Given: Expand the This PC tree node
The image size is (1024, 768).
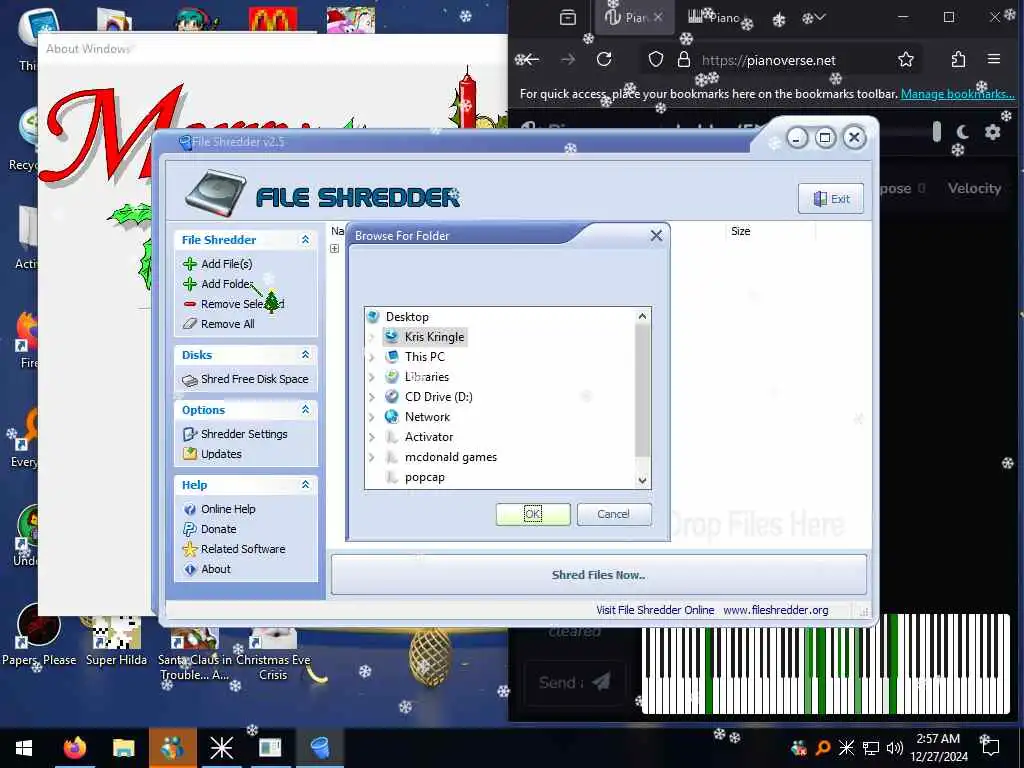Looking at the screenshot, I should (x=372, y=357).
